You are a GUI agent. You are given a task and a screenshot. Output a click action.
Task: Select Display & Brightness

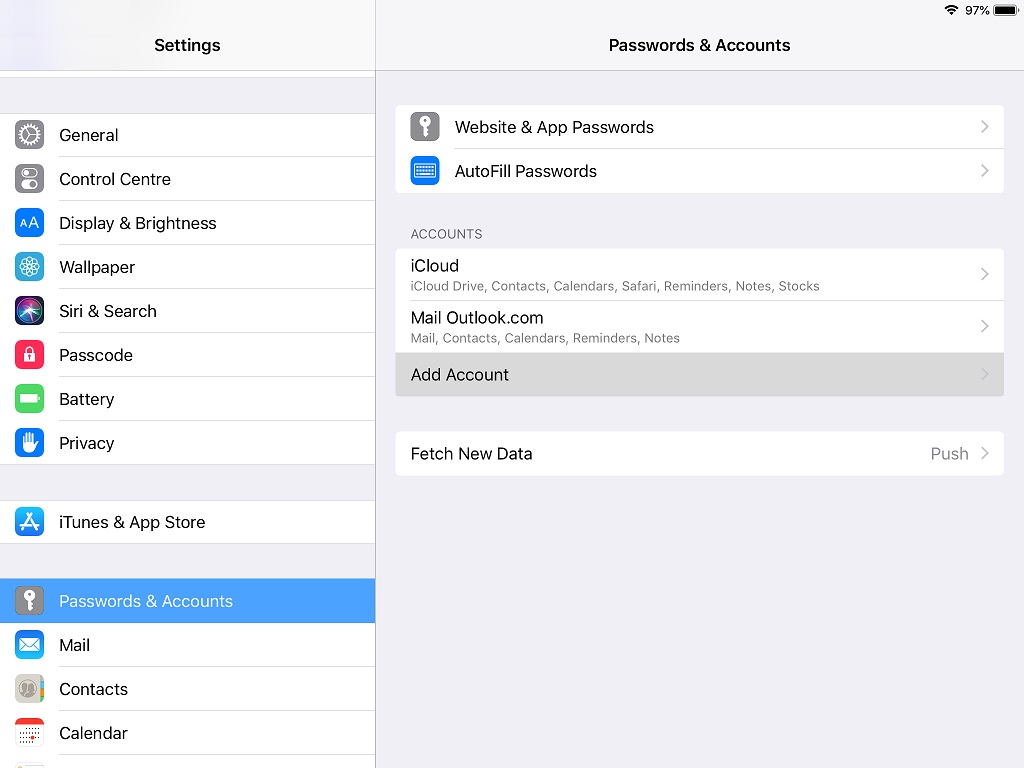tap(187, 223)
